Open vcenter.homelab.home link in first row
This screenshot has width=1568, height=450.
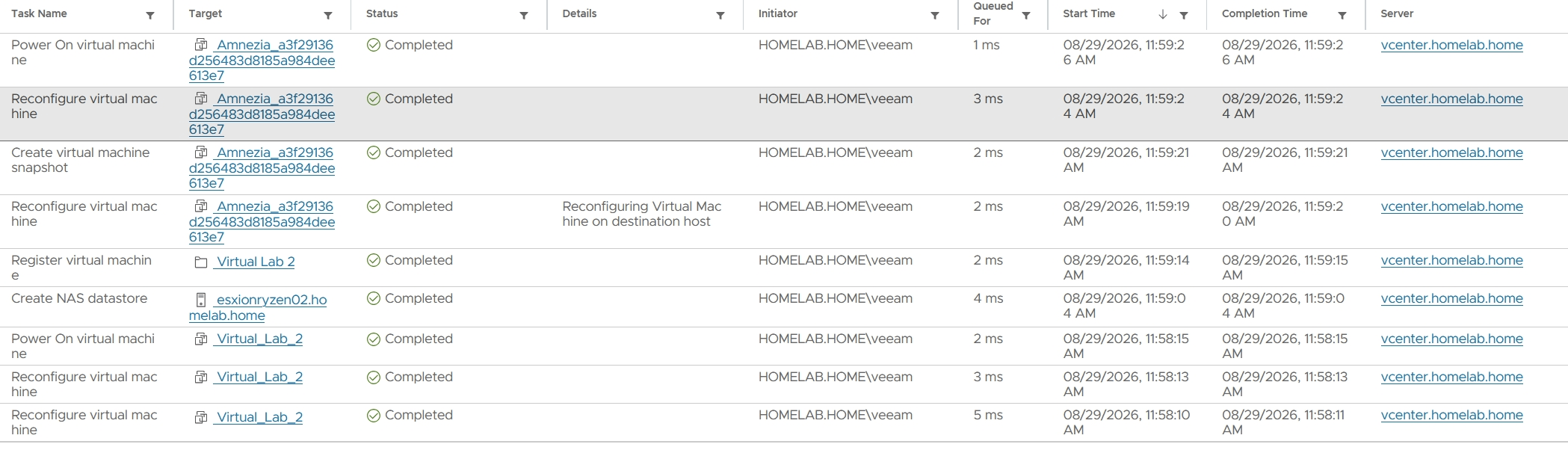1451,45
